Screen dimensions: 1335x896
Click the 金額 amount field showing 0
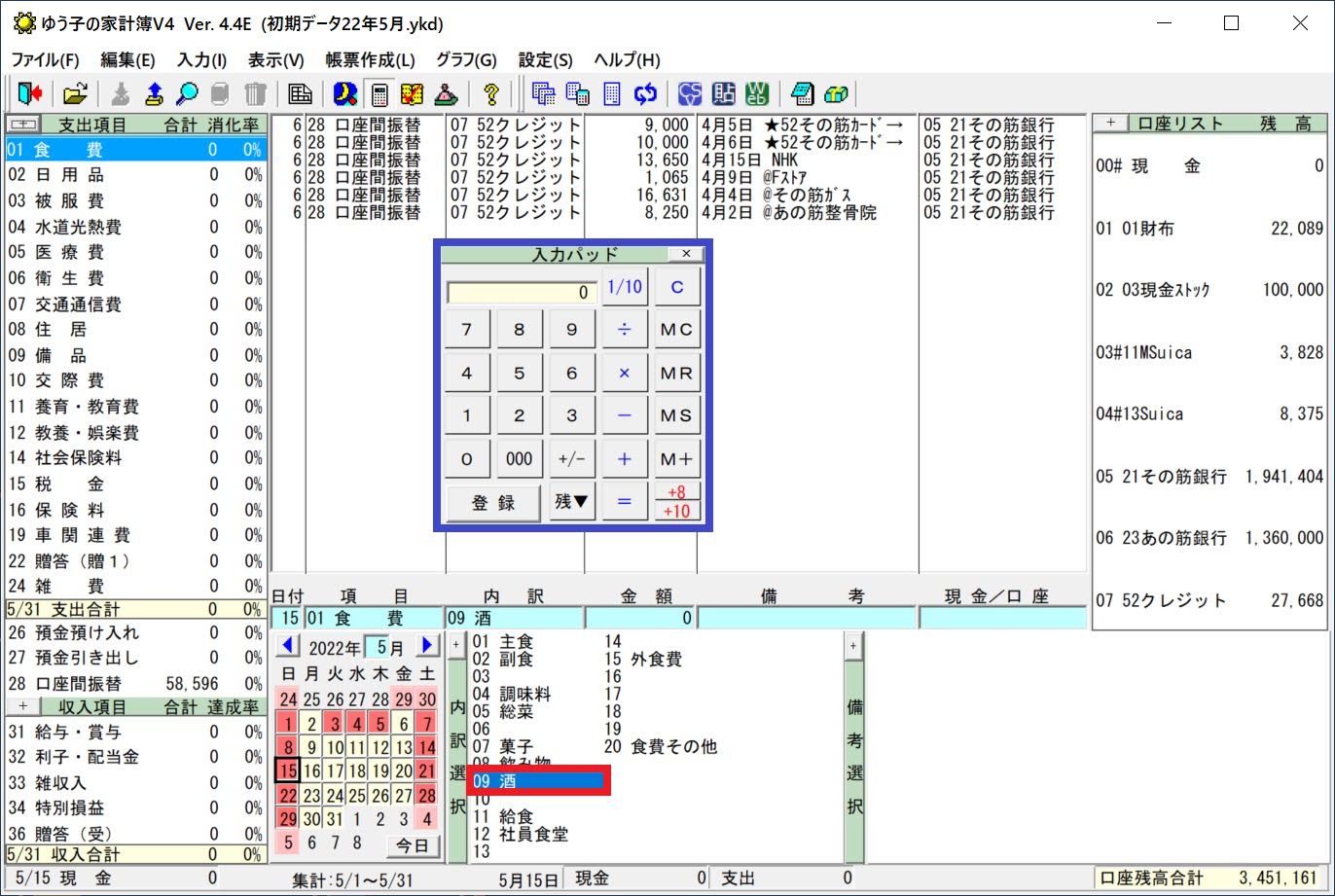pyautogui.click(x=639, y=618)
